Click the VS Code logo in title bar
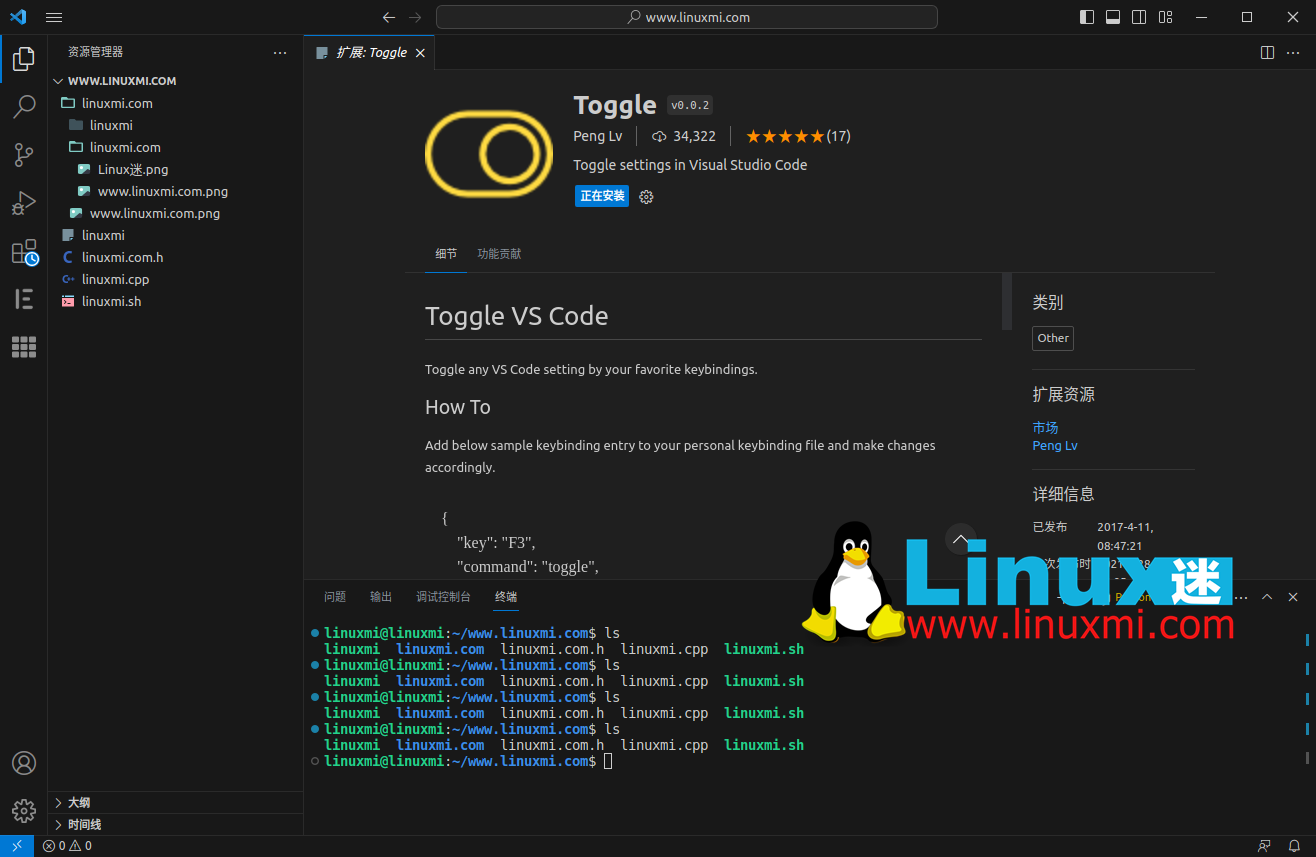 pyautogui.click(x=17, y=17)
